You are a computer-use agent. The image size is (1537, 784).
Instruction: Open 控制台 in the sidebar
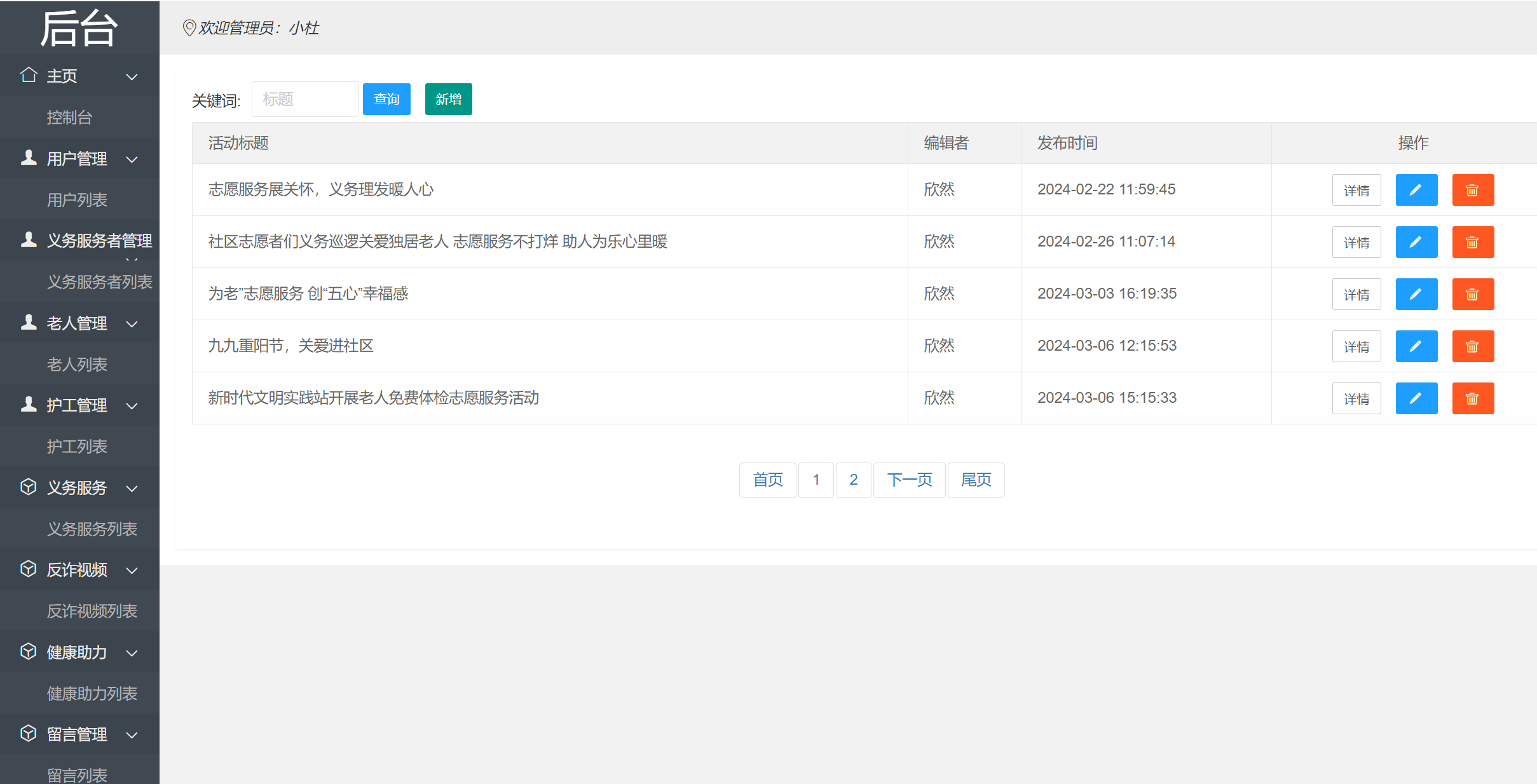pyautogui.click(x=70, y=118)
